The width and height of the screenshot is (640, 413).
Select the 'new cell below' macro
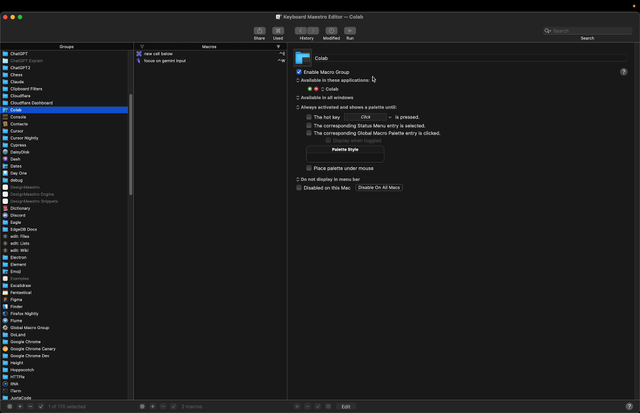click(x=210, y=53)
